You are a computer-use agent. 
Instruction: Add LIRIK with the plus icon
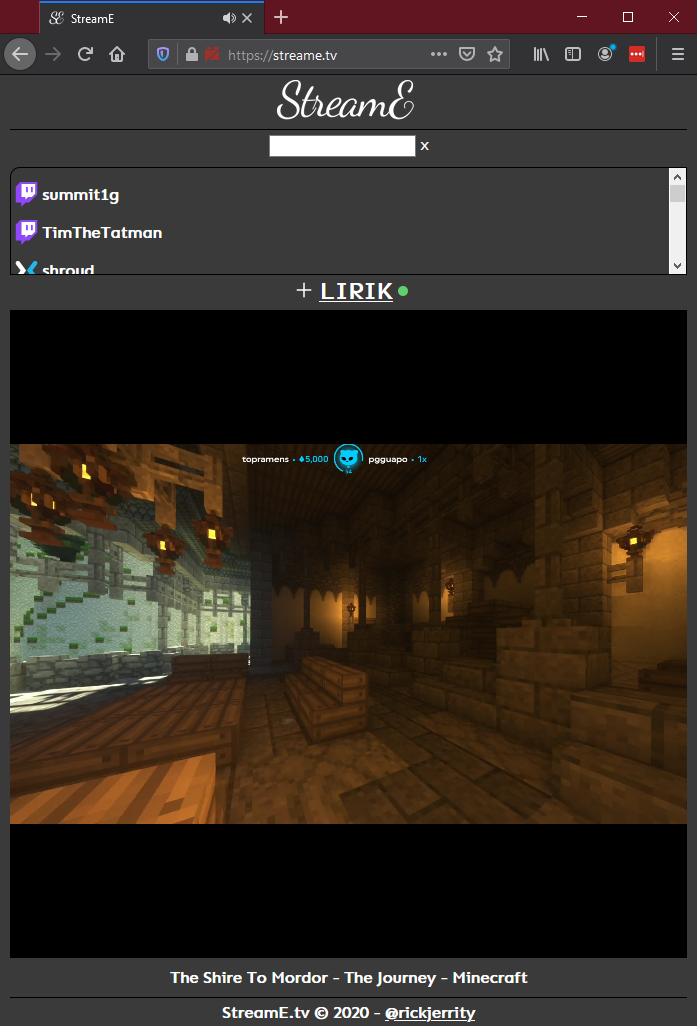pyautogui.click(x=304, y=291)
